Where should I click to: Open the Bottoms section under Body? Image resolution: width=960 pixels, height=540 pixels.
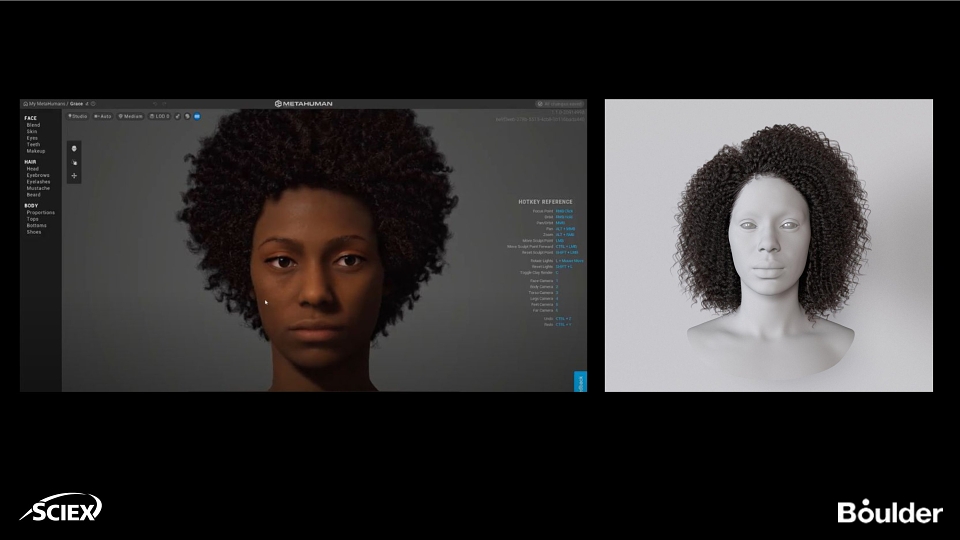pos(36,225)
